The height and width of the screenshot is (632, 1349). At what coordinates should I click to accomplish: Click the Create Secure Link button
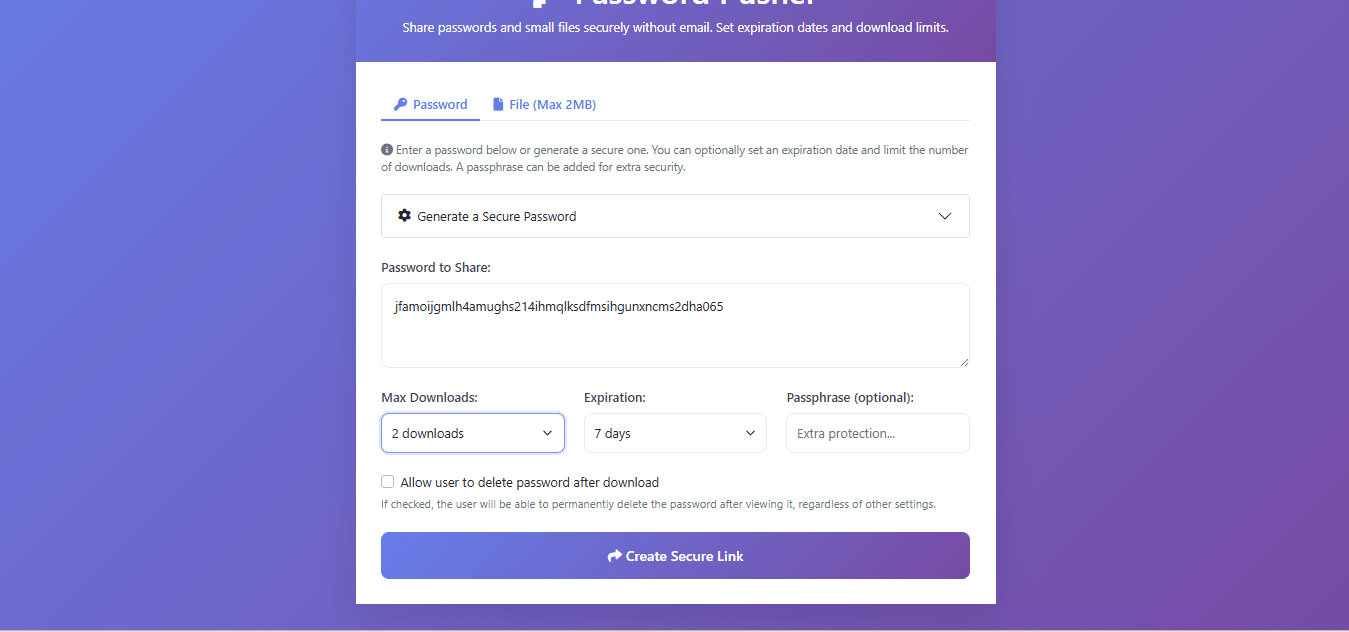pyautogui.click(x=675, y=556)
